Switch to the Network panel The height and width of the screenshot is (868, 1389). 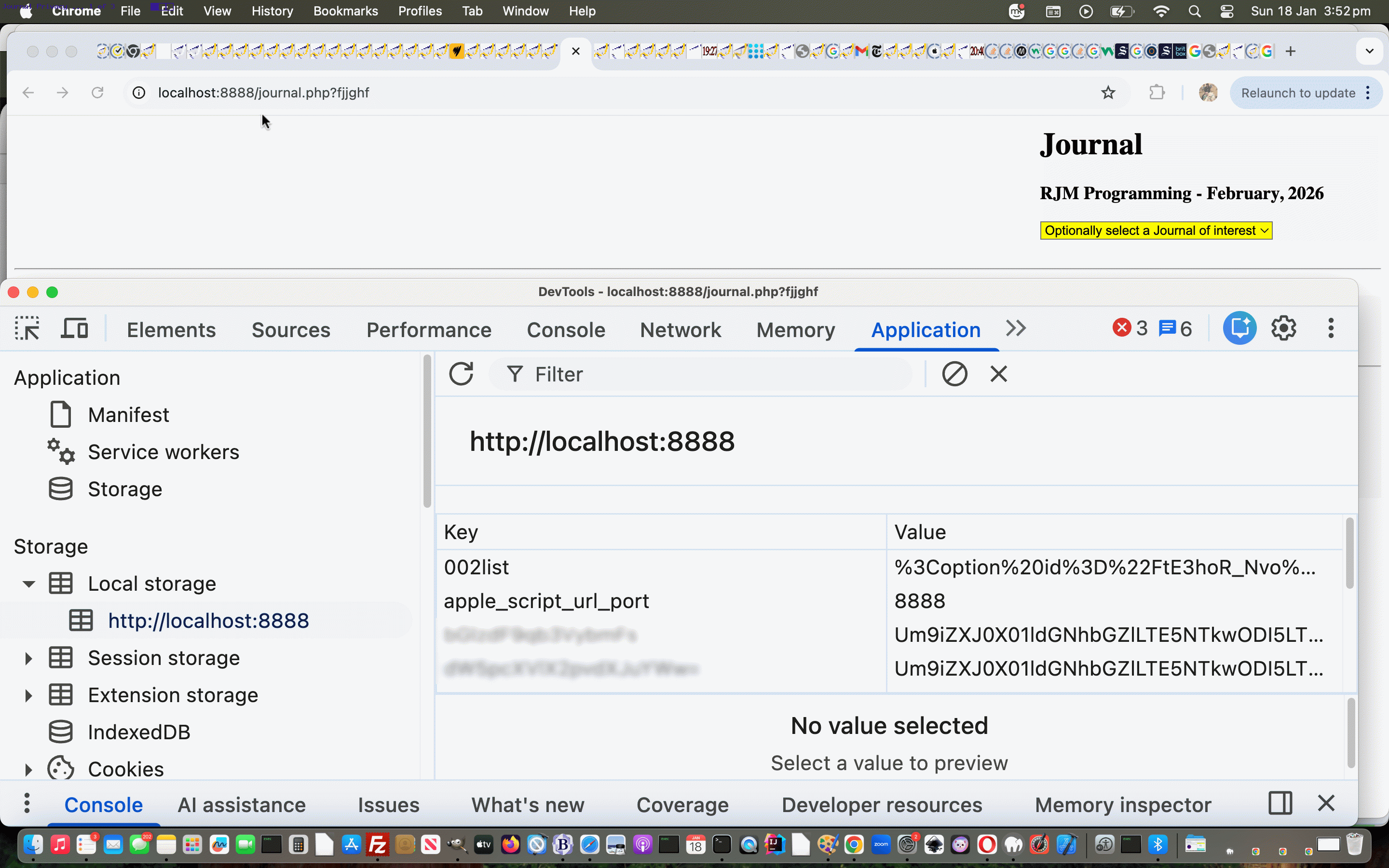point(680,329)
